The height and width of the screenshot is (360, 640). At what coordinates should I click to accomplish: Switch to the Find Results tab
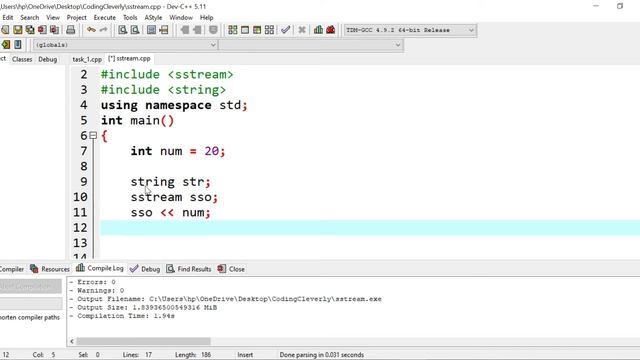click(189, 269)
